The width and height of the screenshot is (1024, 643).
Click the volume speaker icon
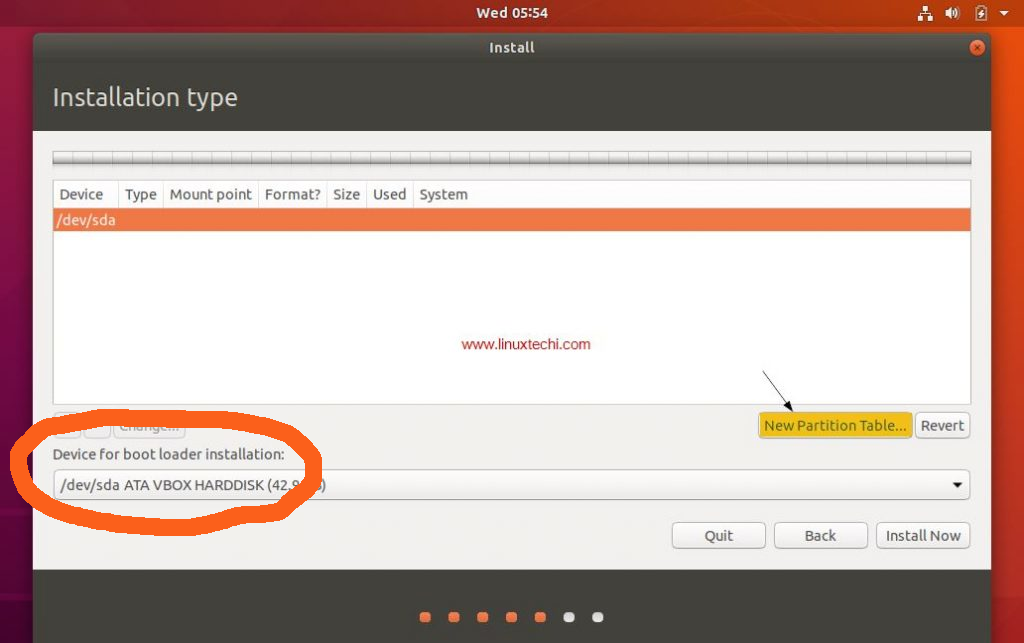click(952, 13)
